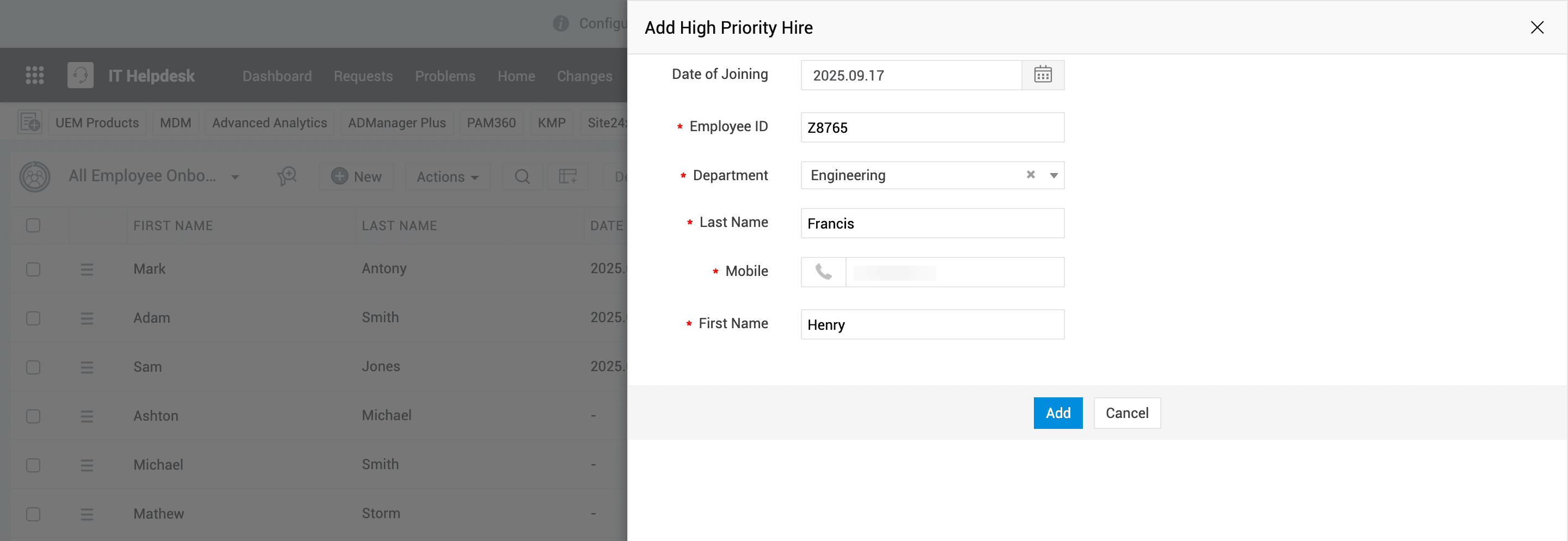Check the box for Mathew Storm row
Viewport: 1568px width, 541px height.
pyautogui.click(x=33, y=514)
